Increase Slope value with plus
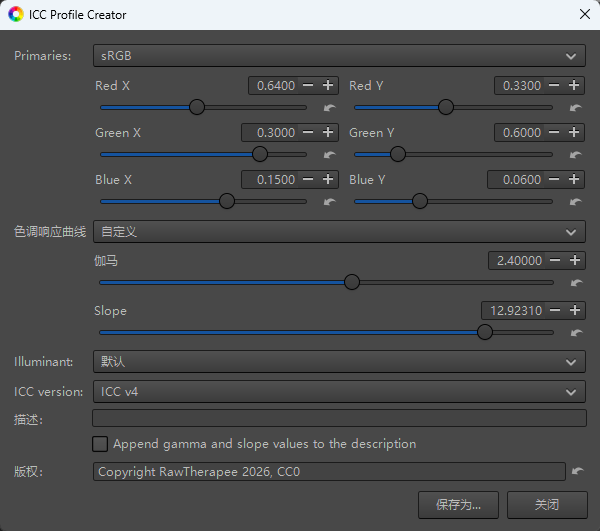 click(x=575, y=310)
